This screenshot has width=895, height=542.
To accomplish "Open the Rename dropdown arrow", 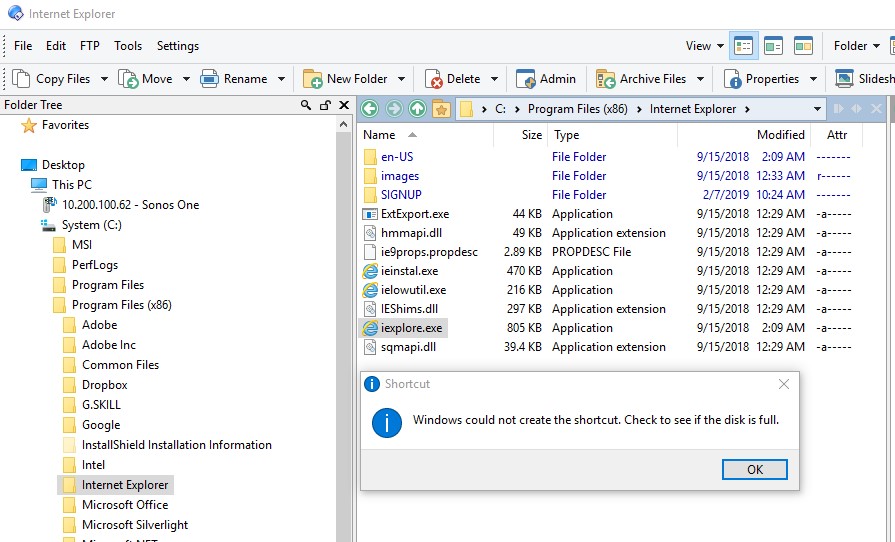I will [x=281, y=79].
